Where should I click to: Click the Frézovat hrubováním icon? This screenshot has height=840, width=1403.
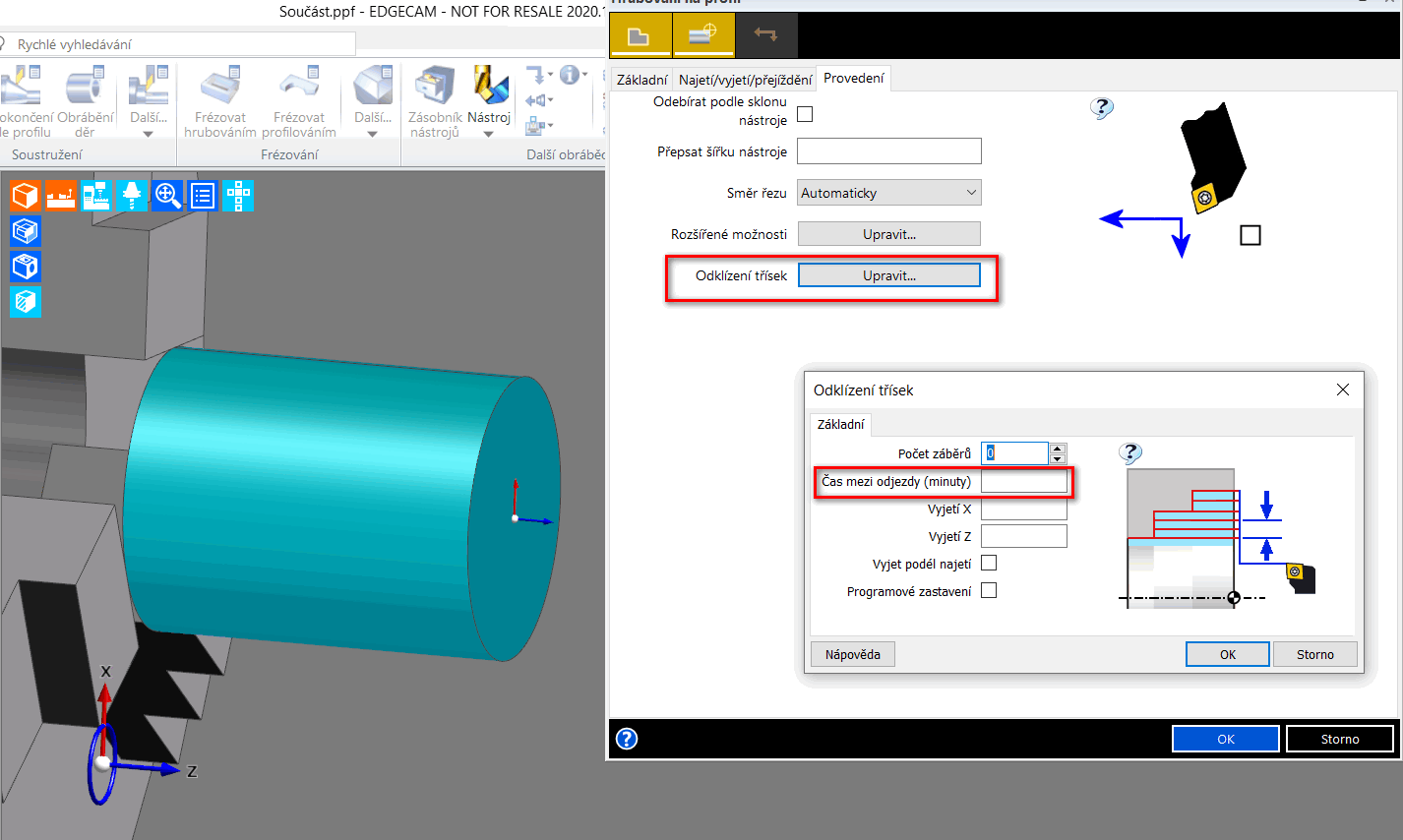[220, 87]
